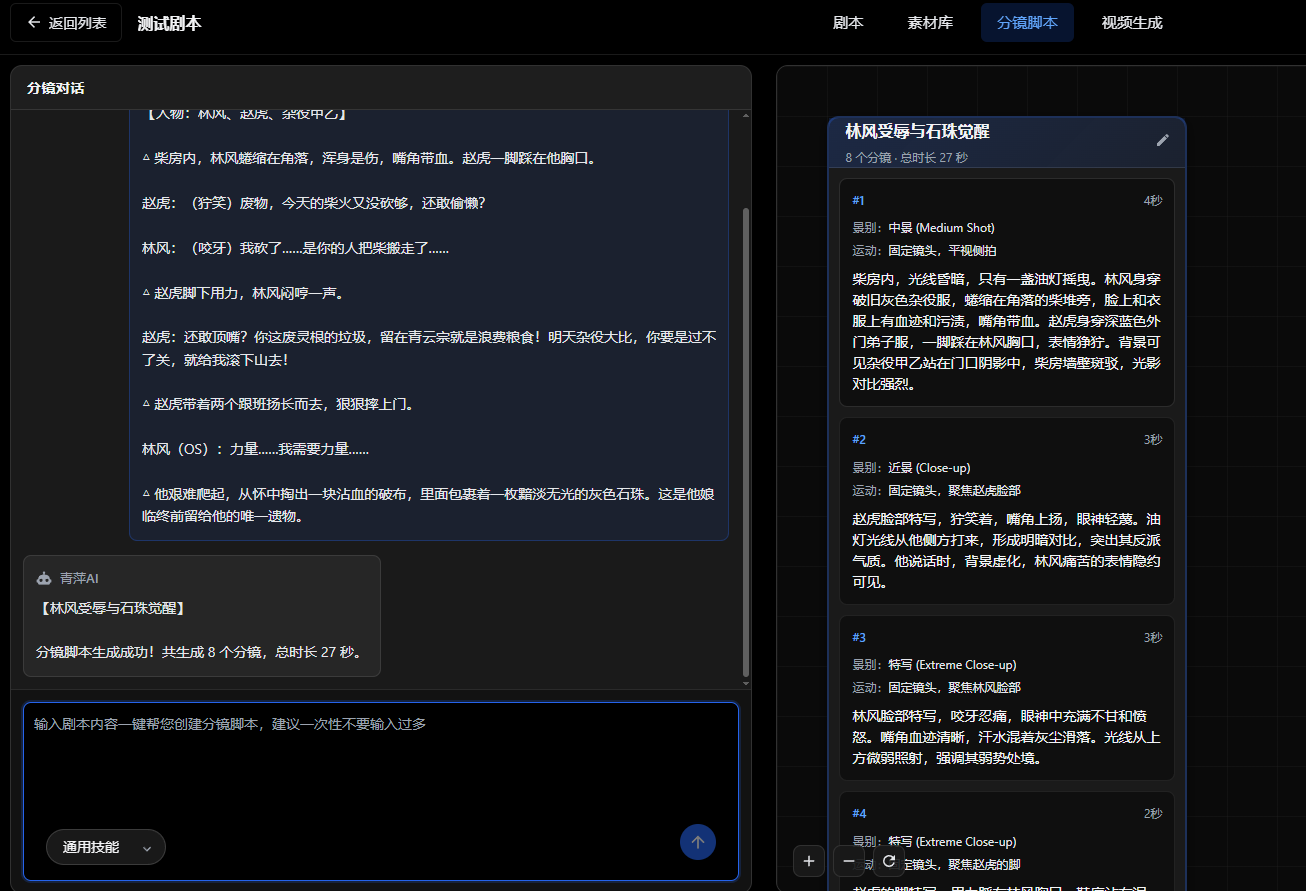
Task: Click the pencil edit icon on the storyboard title
Action: [1162, 140]
